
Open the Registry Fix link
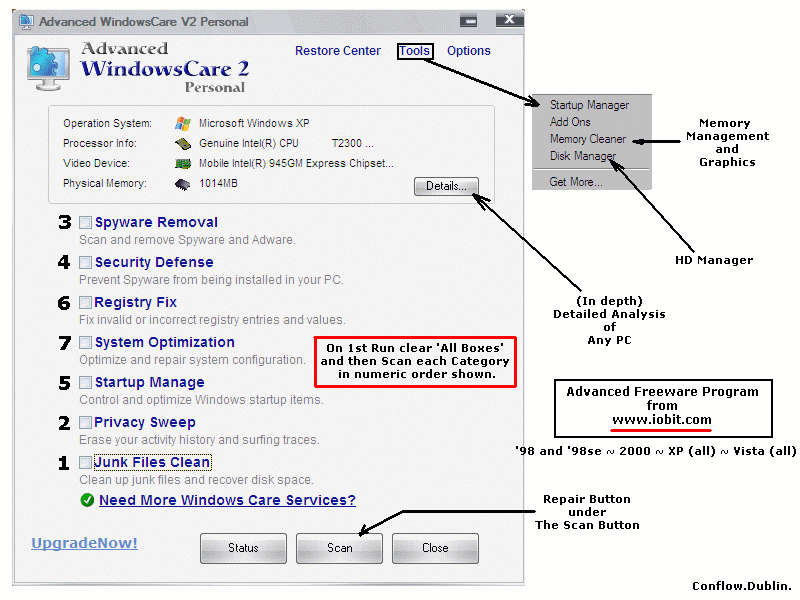(136, 303)
